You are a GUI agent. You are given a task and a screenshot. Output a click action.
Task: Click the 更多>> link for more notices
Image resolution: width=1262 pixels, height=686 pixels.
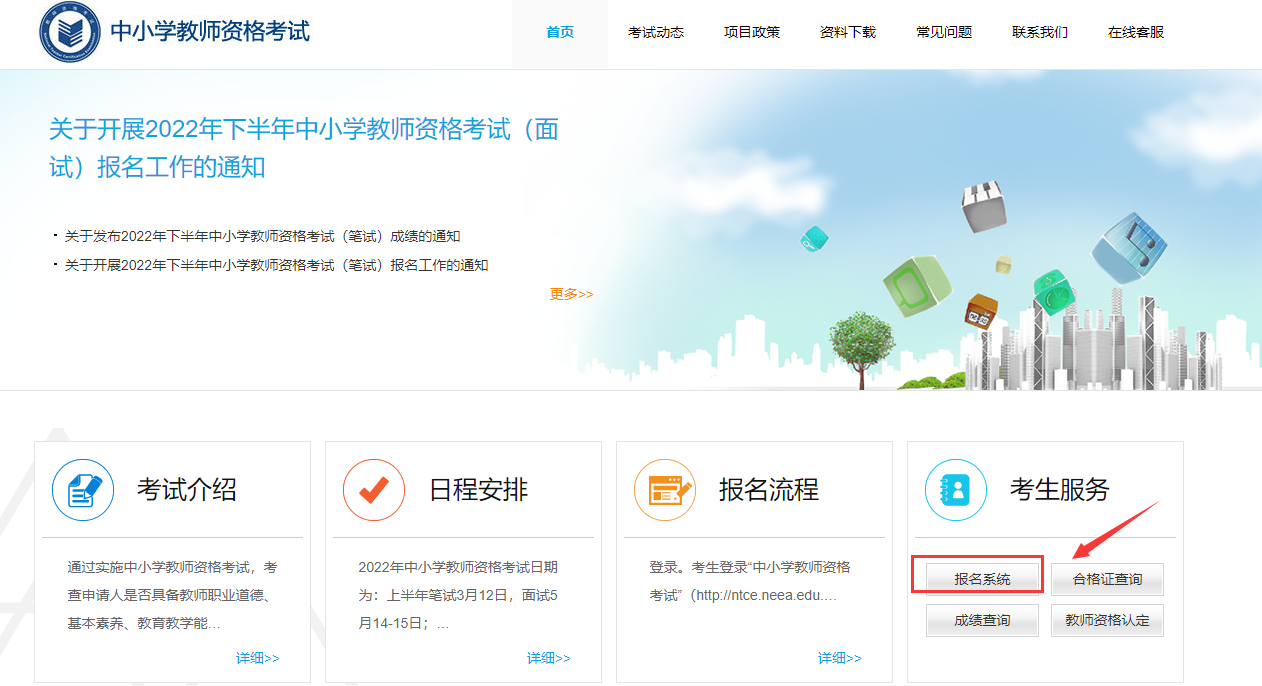click(x=571, y=293)
